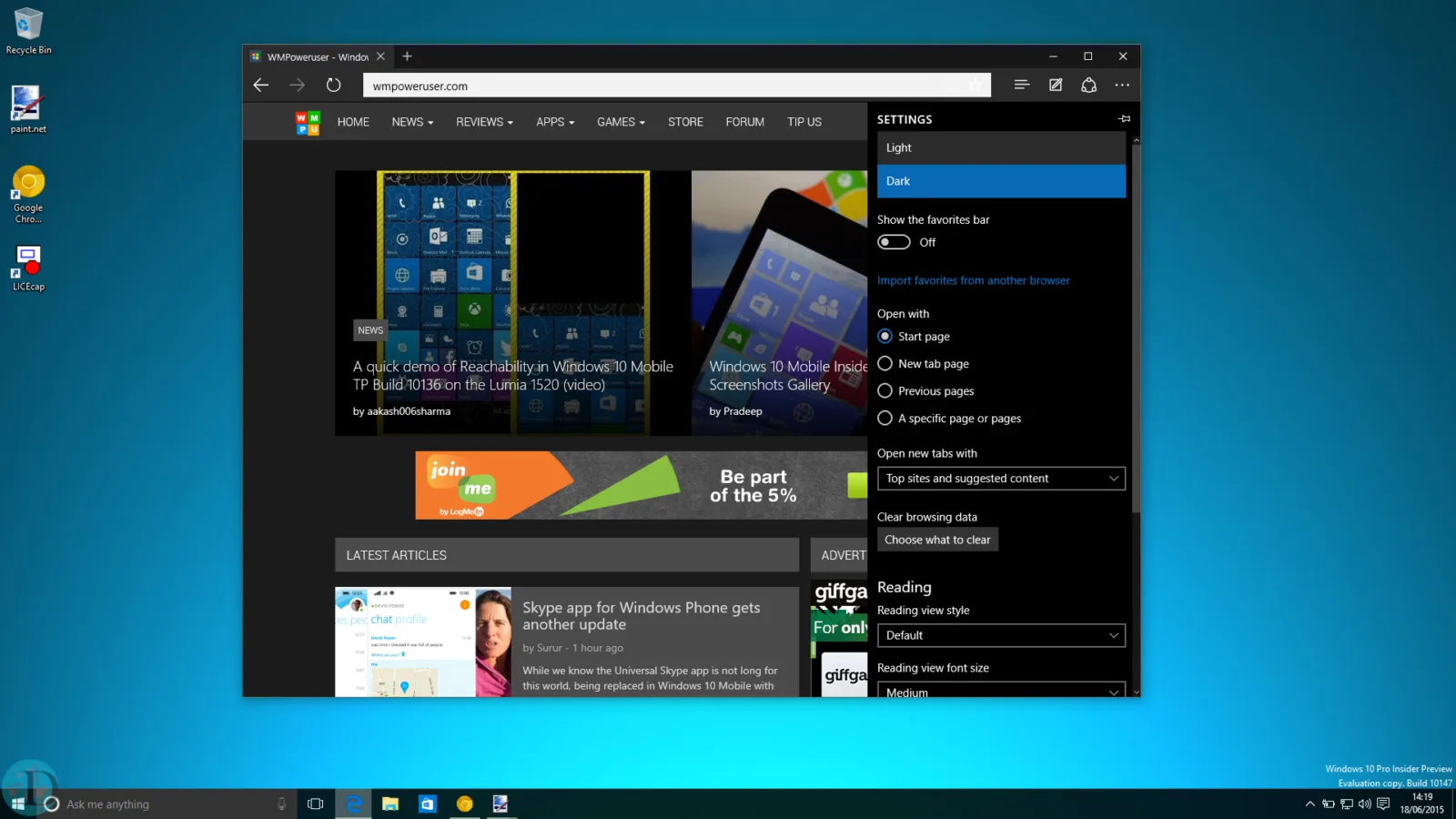This screenshot has height=819, width=1456.
Task: Click the join.me Be part of the 5% banner
Action: point(641,486)
